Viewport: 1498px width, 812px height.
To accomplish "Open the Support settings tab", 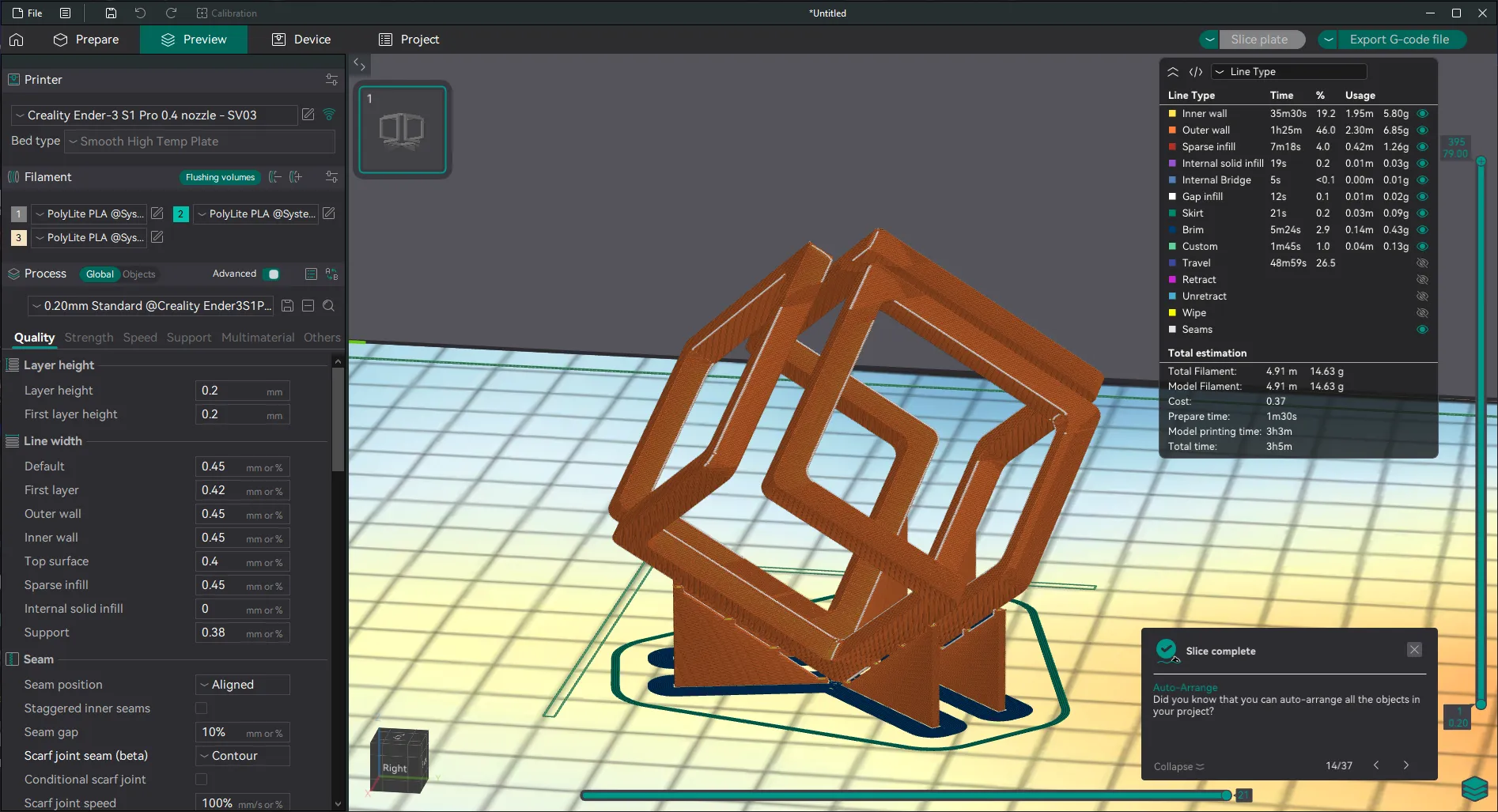I will coord(188,338).
